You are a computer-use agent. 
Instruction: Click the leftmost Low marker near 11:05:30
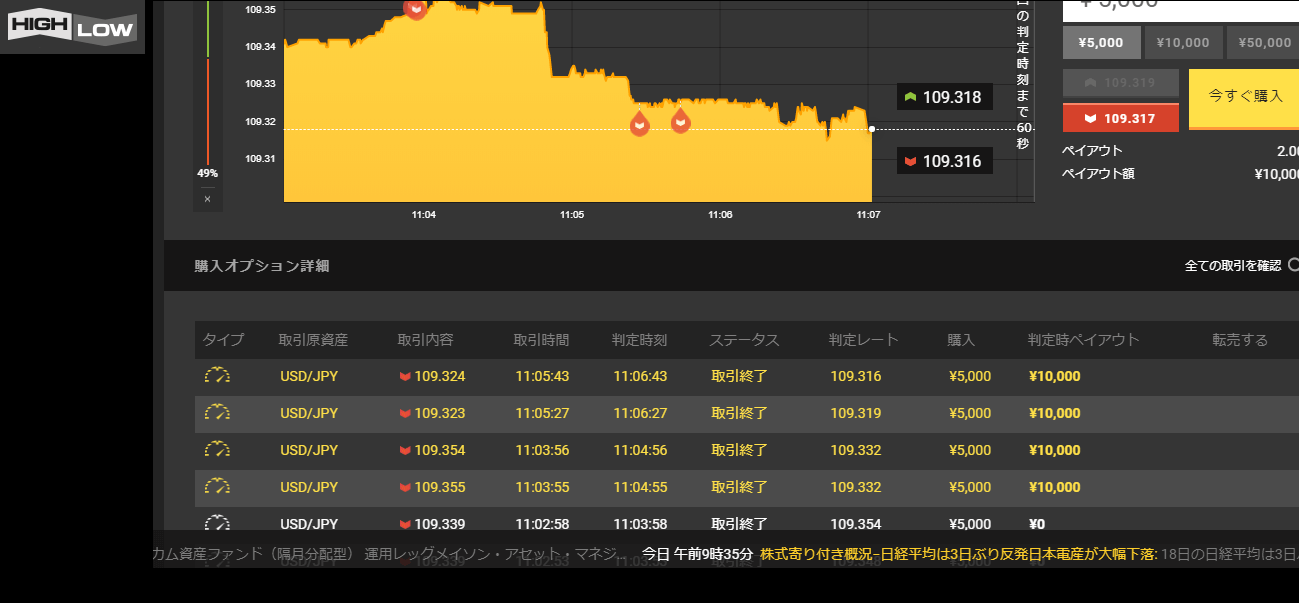(x=640, y=124)
